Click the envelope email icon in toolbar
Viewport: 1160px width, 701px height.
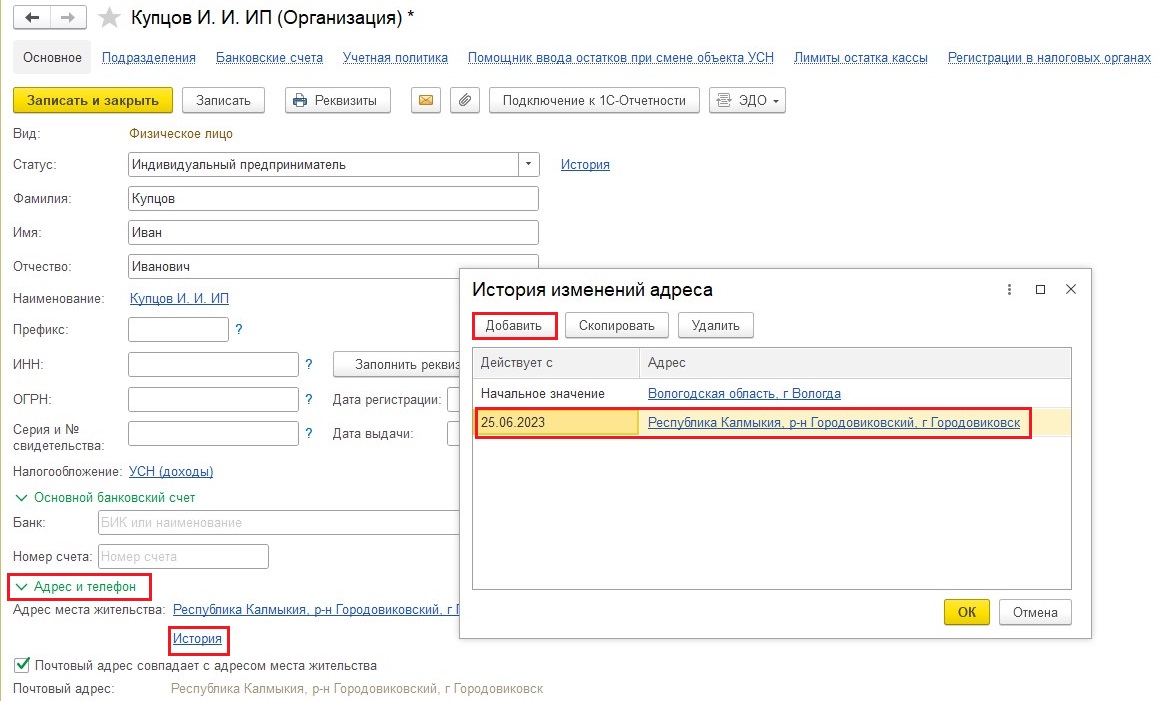426,101
